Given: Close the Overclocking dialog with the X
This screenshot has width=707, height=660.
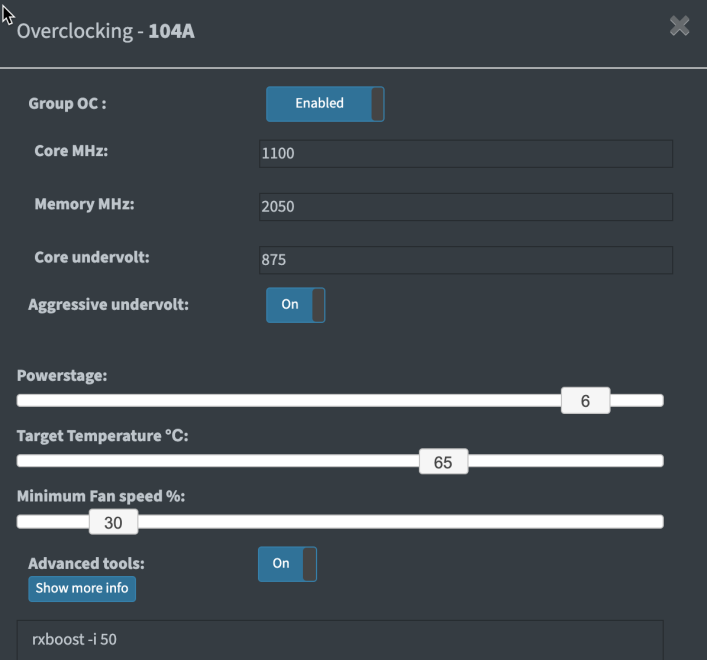Looking at the screenshot, I should point(679,27).
